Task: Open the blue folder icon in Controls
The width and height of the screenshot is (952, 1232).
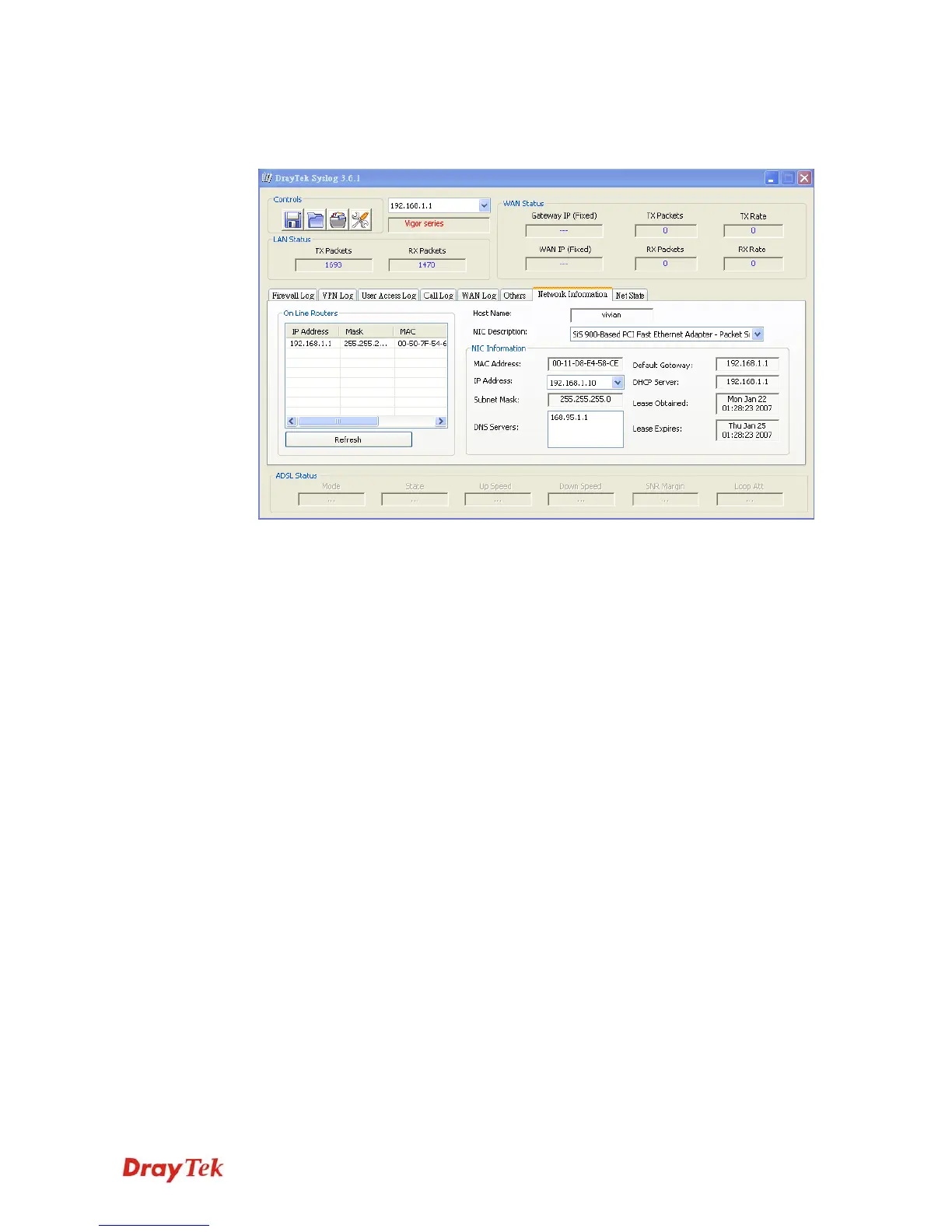Action: [315, 220]
